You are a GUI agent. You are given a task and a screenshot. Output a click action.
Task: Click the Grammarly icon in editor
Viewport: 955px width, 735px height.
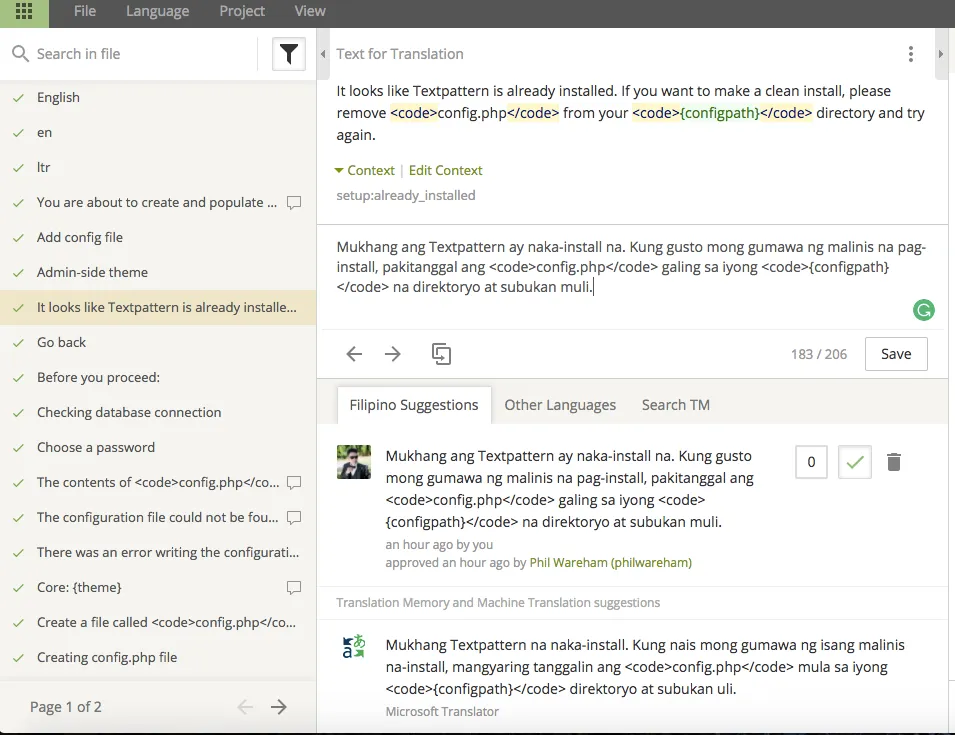pos(923,310)
